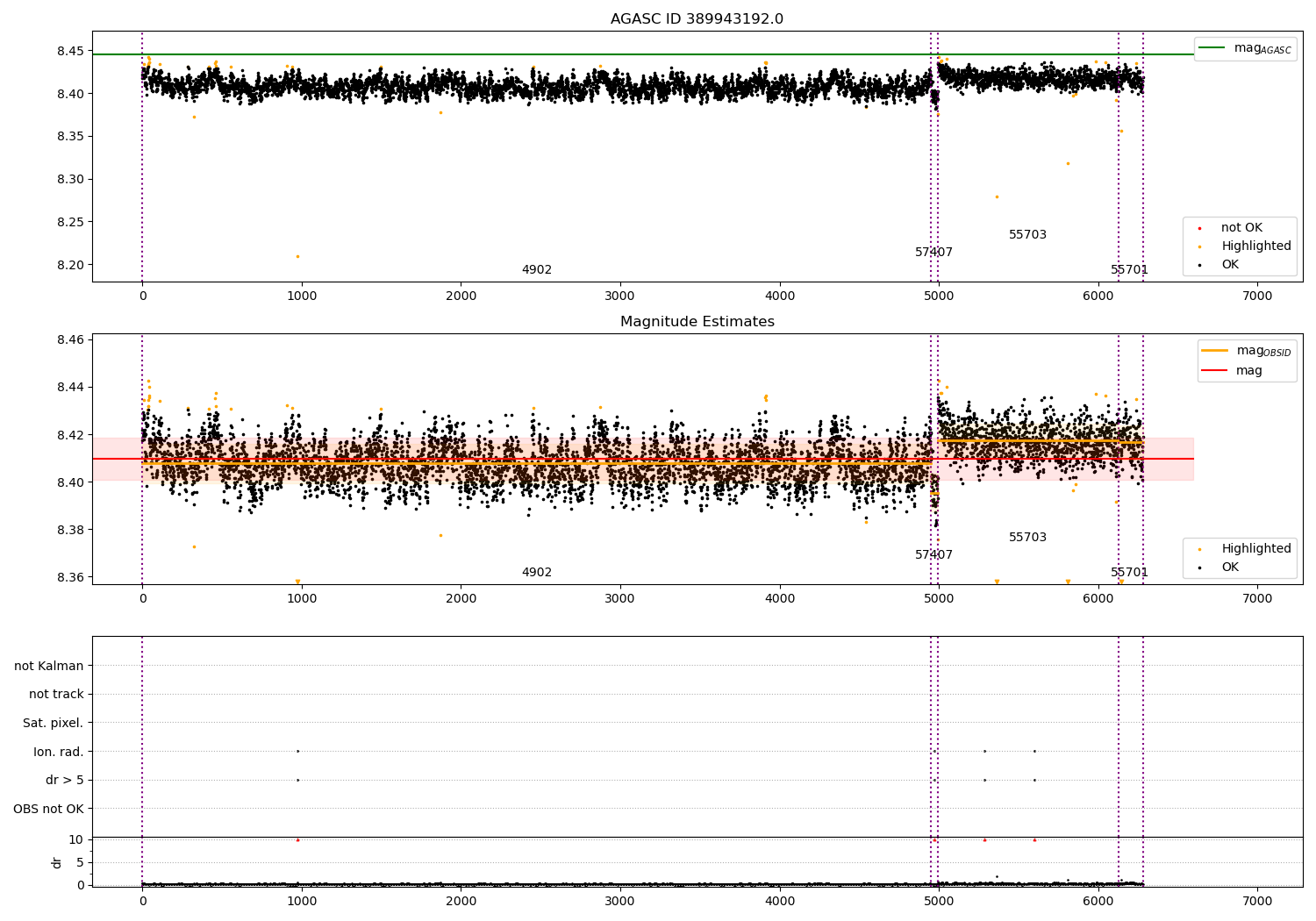Click the 4000 x-tick under the bottom plot
Image resolution: width=1316 pixels, height=921 pixels.
780,901
